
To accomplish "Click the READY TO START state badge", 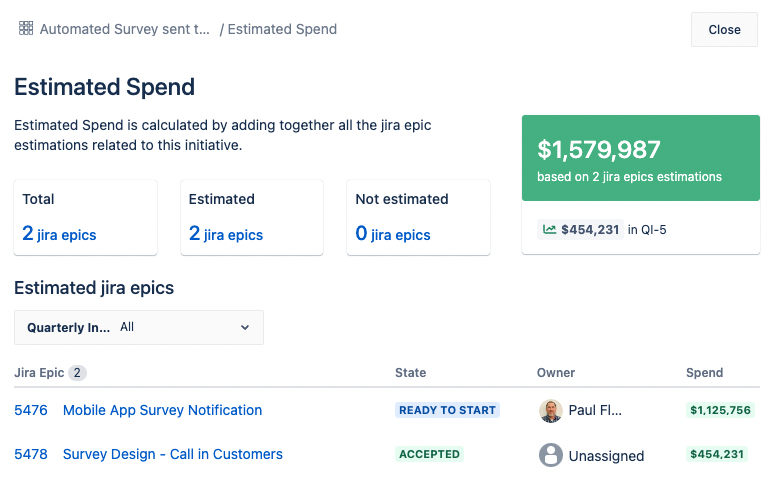I will (447, 410).
